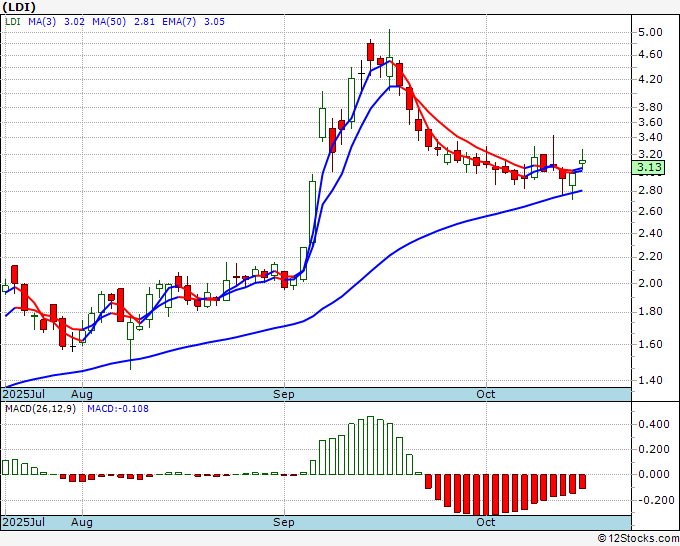Click the 1.40 price axis label
Image resolution: width=680 pixels, height=546 pixels.
[650, 380]
